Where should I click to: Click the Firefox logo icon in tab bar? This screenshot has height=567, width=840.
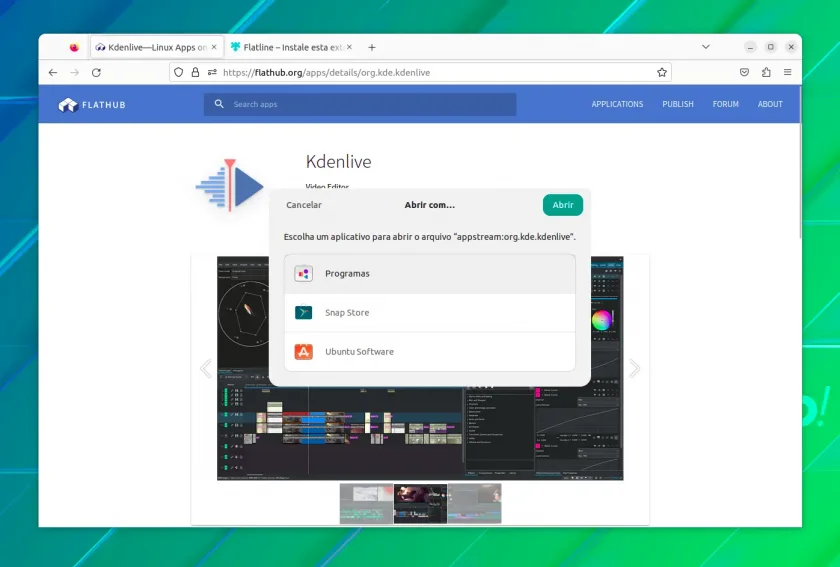(74, 47)
